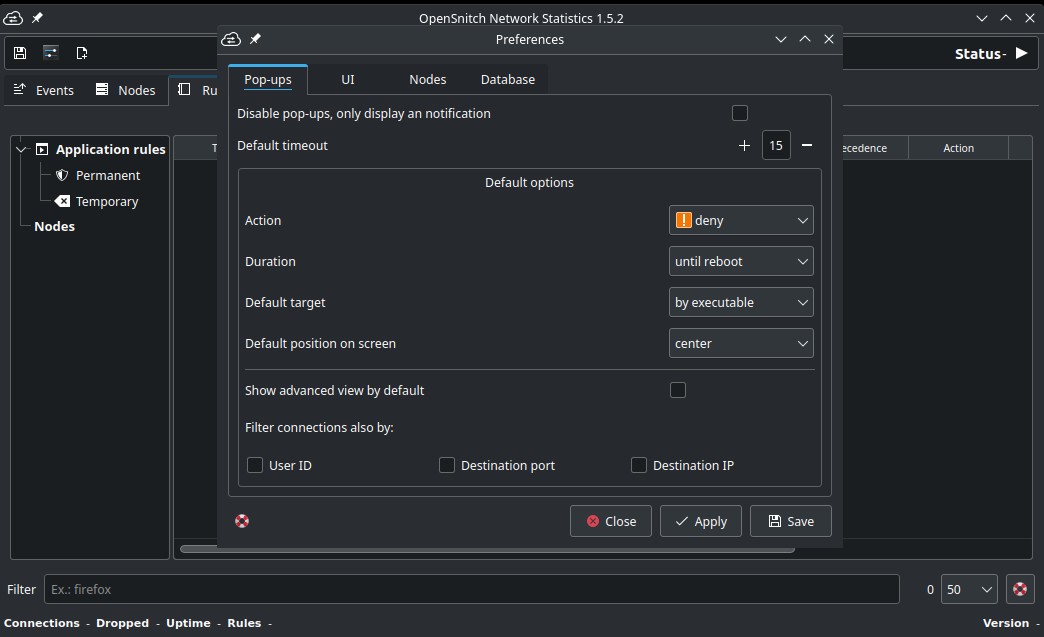
Task: Decrease Default timeout with the minus button
Action: click(806, 145)
